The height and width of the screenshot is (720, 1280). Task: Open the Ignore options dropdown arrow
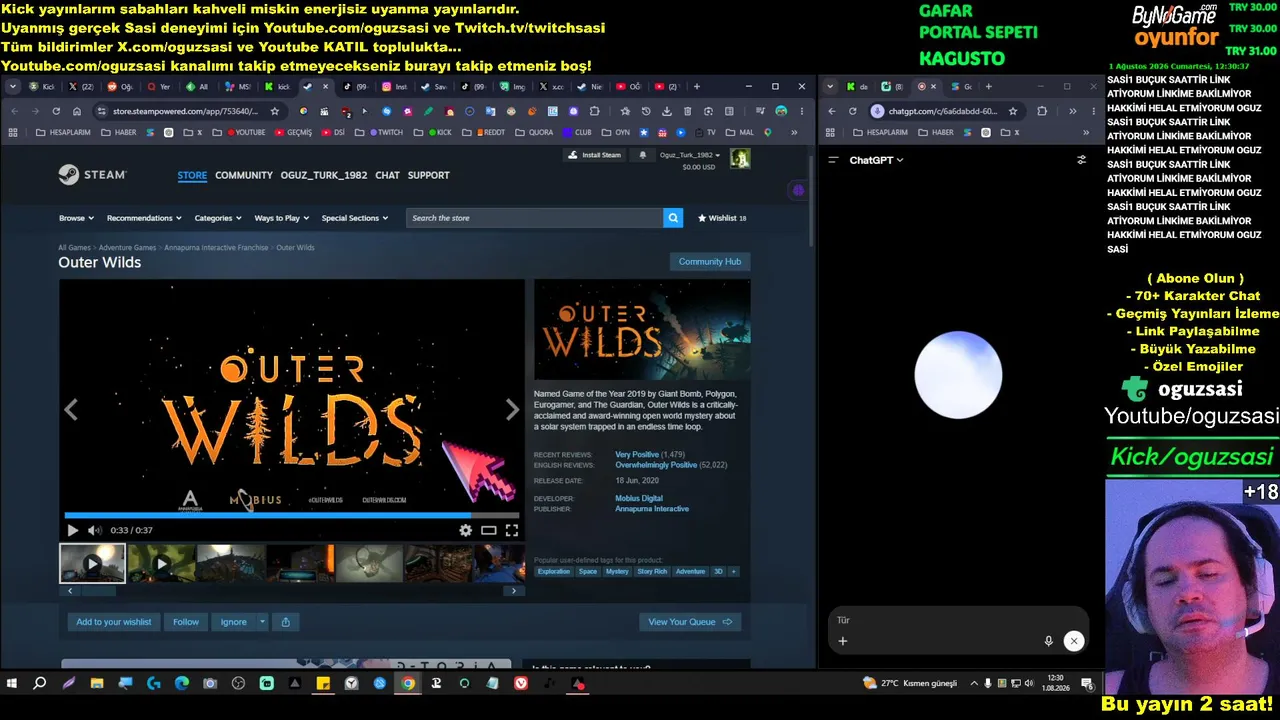point(263,622)
